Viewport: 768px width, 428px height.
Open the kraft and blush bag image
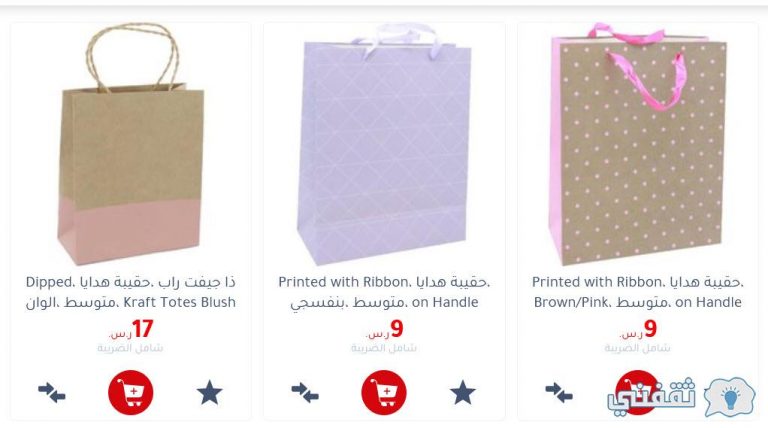(131, 144)
